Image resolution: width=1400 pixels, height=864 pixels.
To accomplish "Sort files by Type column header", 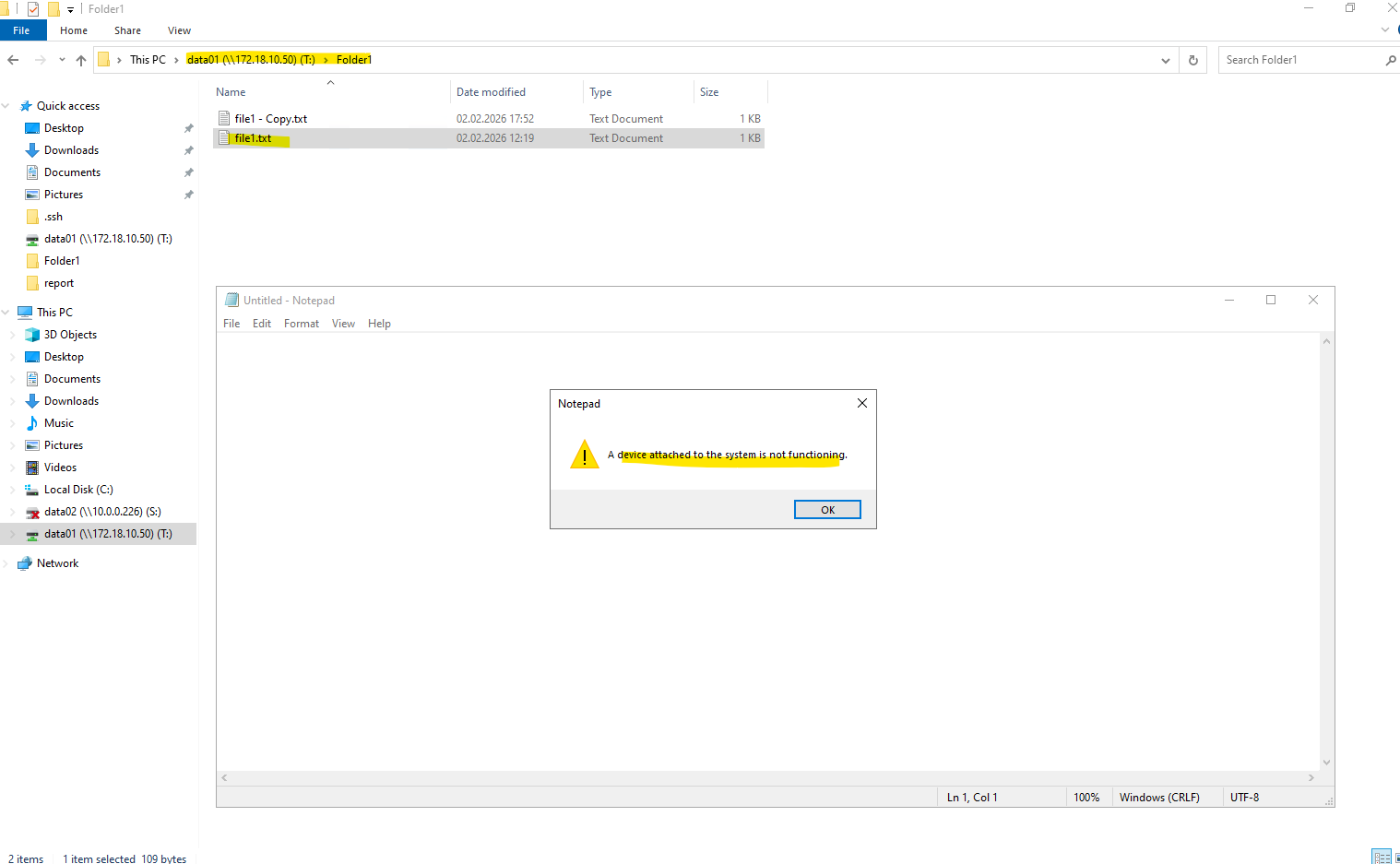I will click(x=639, y=92).
